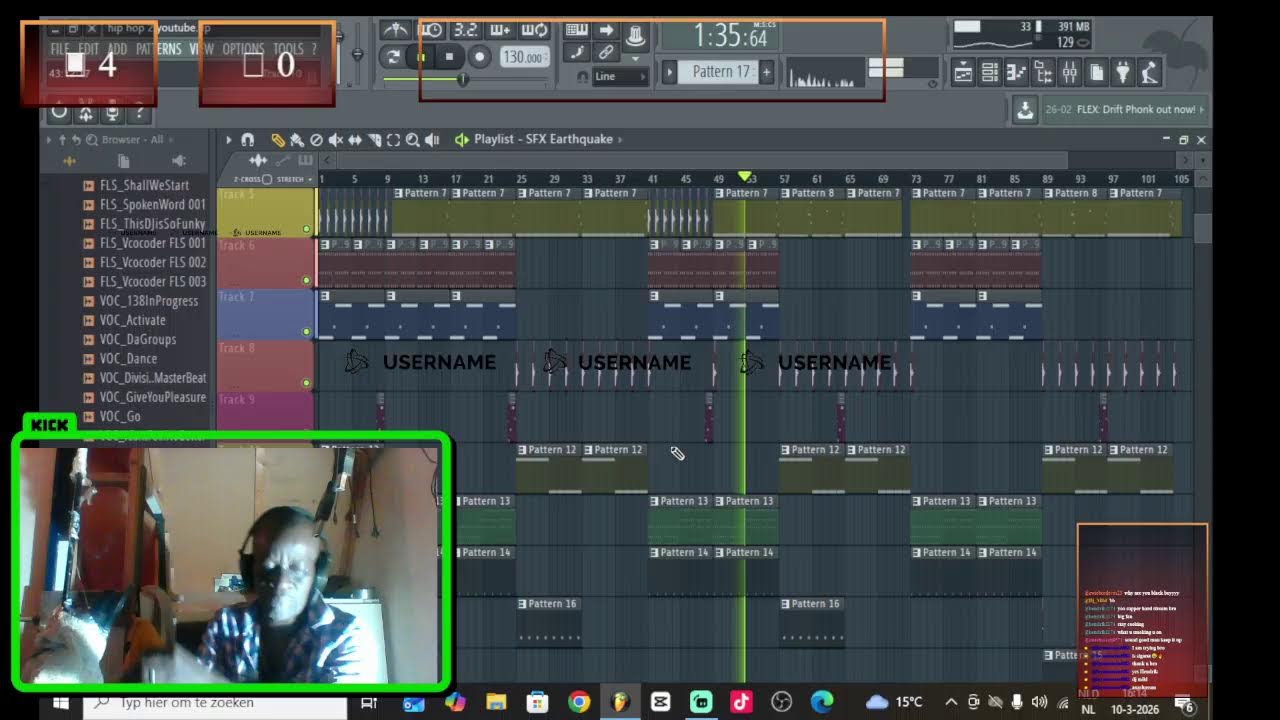Toggle the metronome icon
This screenshot has width=1280, height=720.
[x=396, y=30]
